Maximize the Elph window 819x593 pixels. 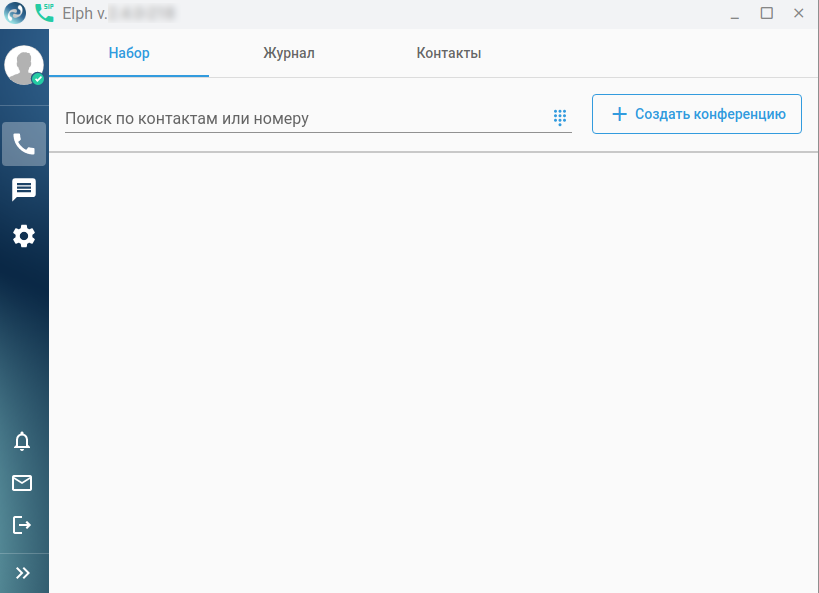(767, 13)
